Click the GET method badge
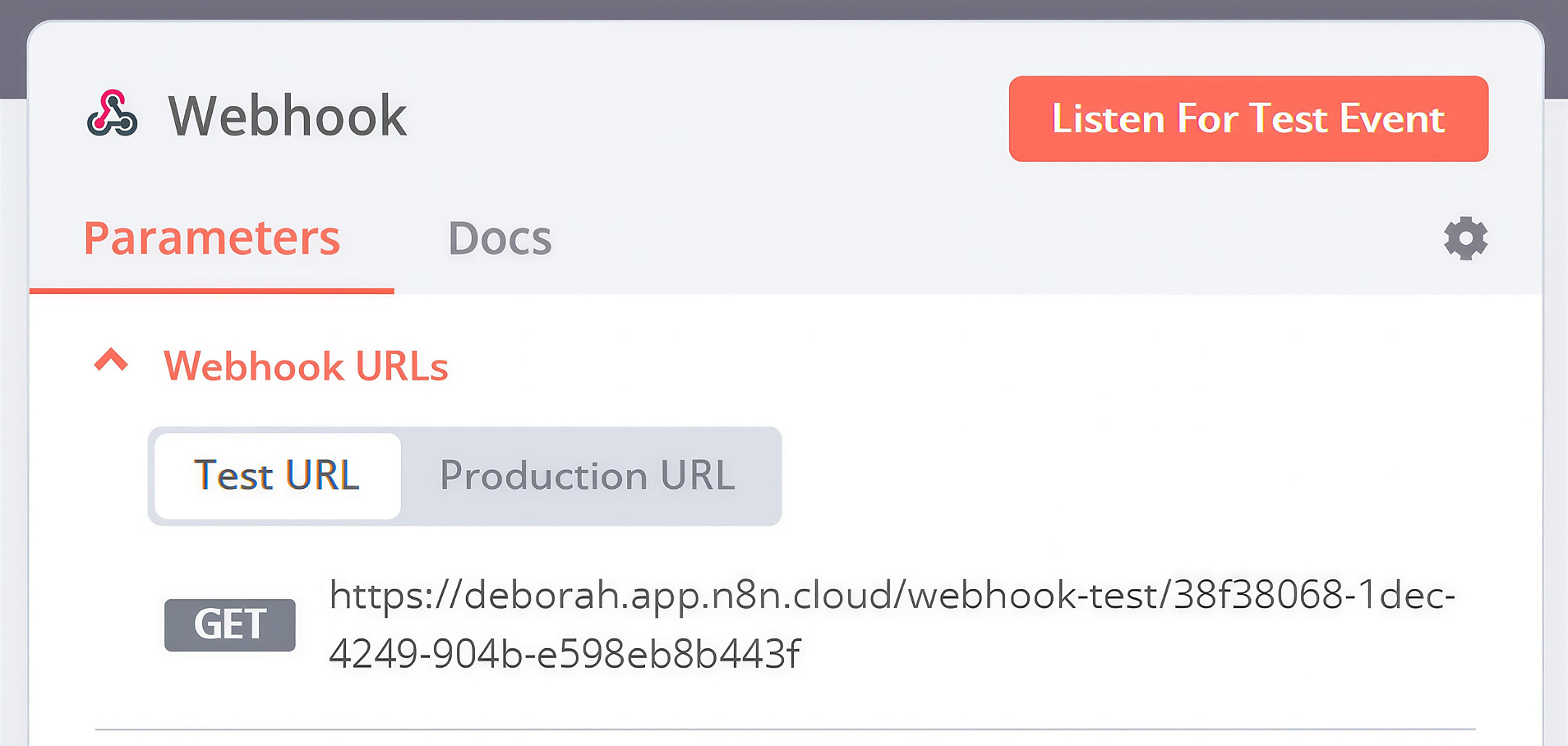 pyautogui.click(x=230, y=624)
